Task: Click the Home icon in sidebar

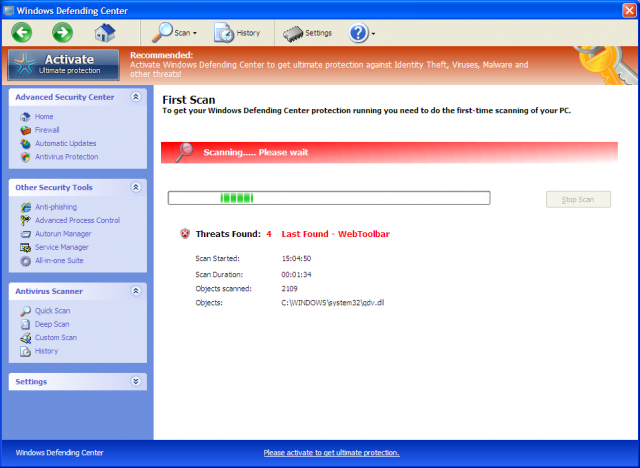Action: (25, 117)
